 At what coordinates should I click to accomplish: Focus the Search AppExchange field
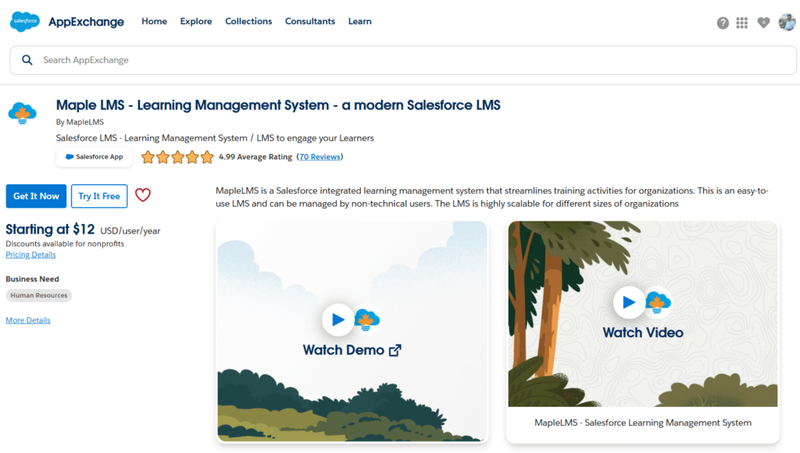403,60
